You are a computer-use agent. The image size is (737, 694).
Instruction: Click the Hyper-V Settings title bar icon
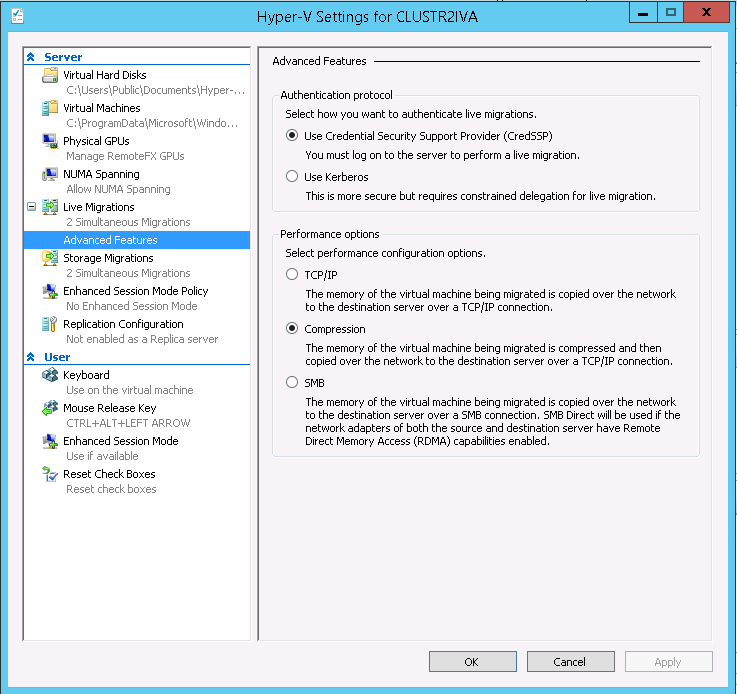[x=17, y=16]
